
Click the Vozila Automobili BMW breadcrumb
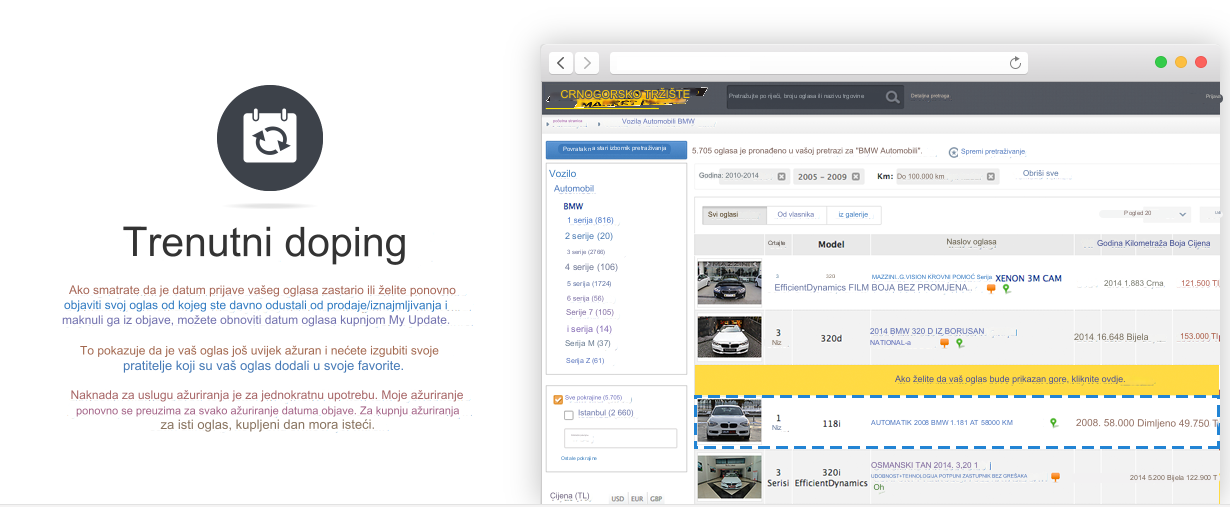pos(658,121)
